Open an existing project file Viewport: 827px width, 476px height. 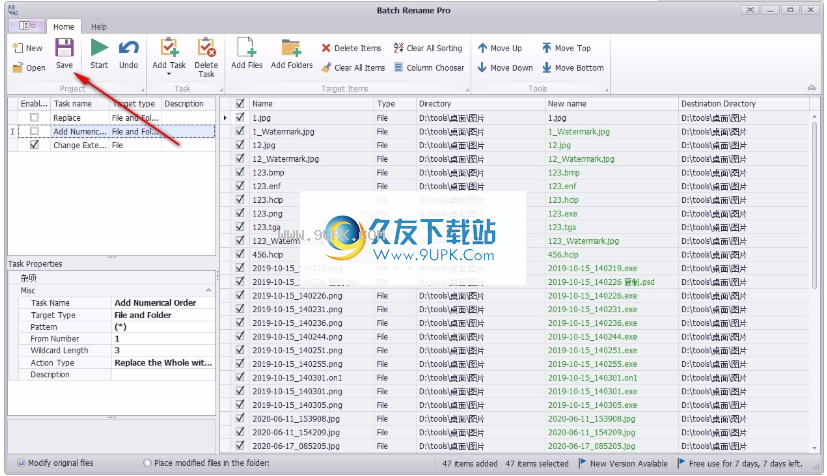pos(28,67)
